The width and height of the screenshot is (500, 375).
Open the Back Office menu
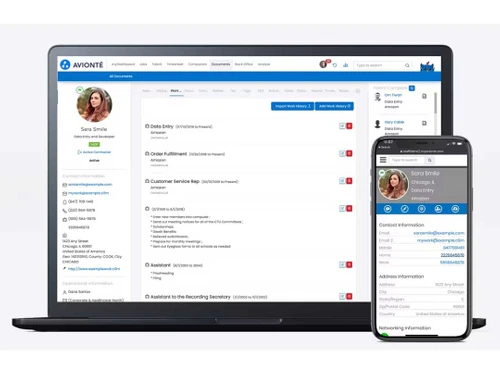point(244,64)
